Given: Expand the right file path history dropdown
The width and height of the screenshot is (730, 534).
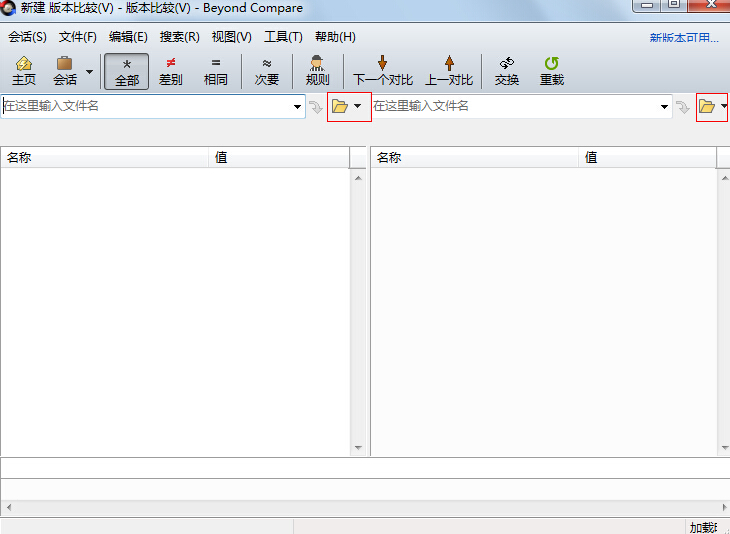Looking at the screenshot, I should pos(664,107).
